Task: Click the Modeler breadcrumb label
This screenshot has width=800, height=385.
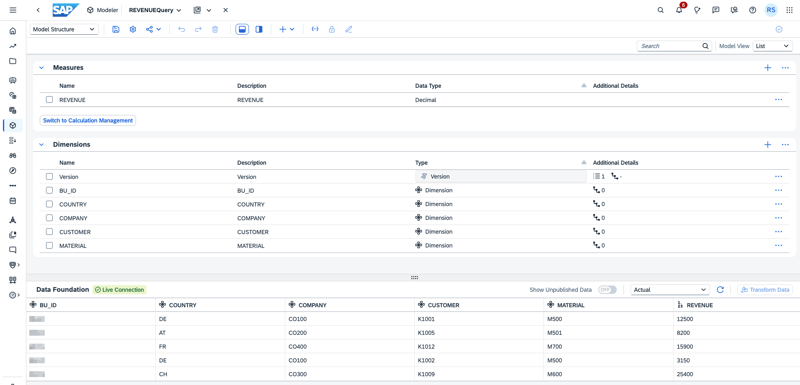Action: coord(107,10)
